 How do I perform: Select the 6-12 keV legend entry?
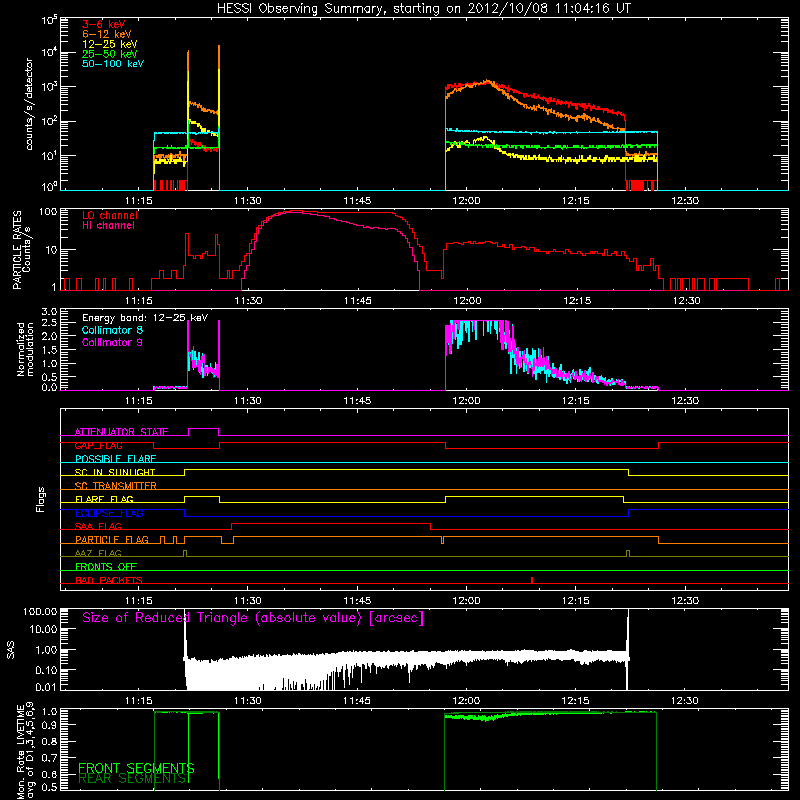[107, 34]
